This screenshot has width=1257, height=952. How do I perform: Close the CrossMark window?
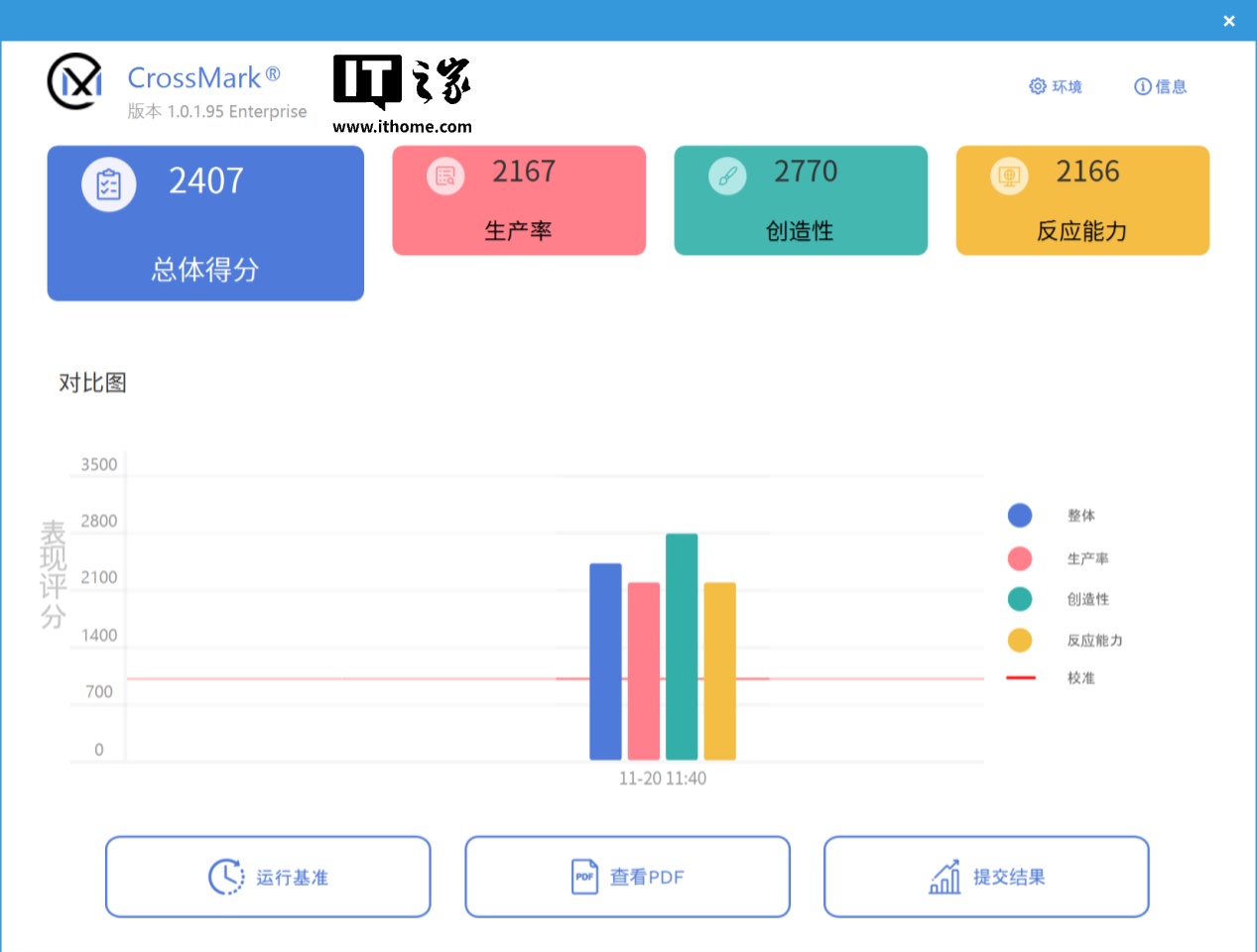(x=1229, y=21)
